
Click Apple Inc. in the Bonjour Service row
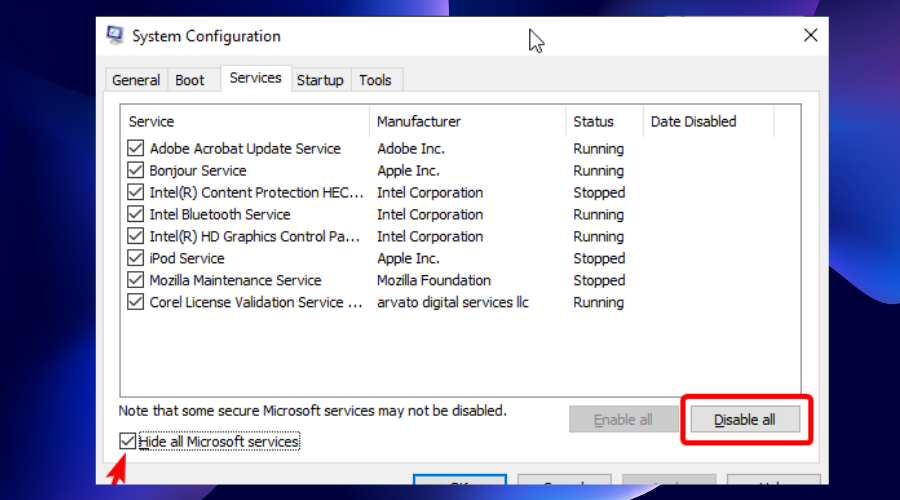pyautogui.click(x=408, y=170)
